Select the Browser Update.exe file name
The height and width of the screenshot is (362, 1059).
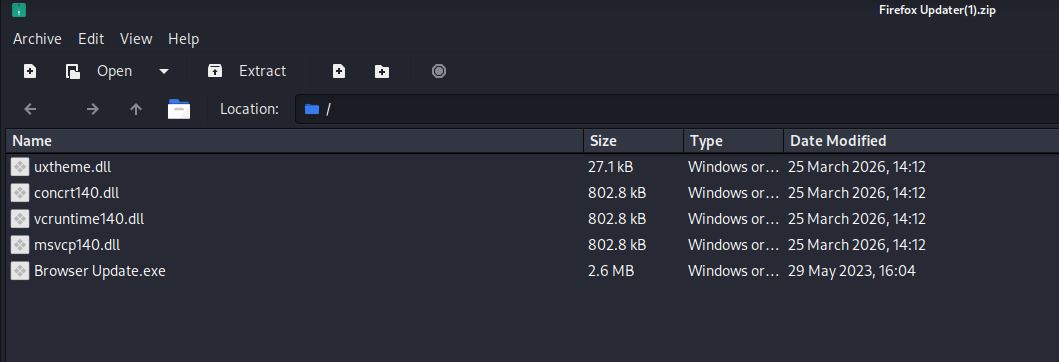click(99, 271)
